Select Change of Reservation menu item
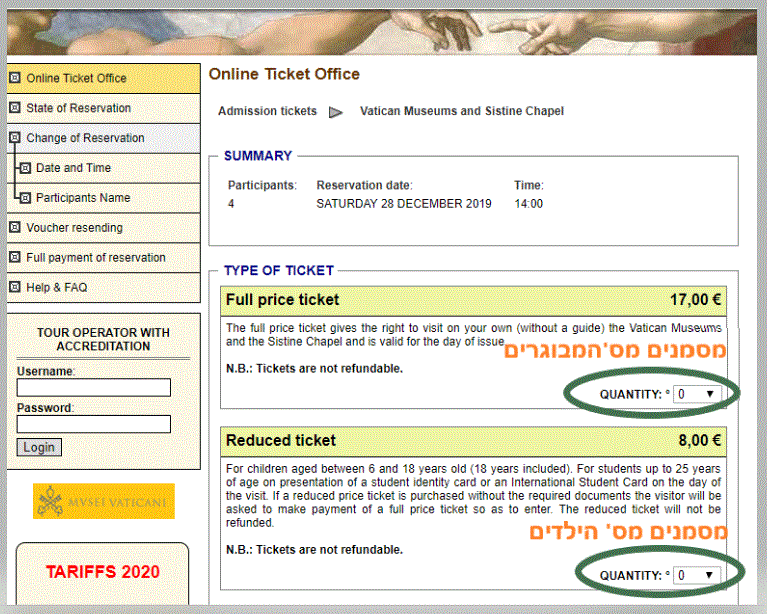 (104, 138)
